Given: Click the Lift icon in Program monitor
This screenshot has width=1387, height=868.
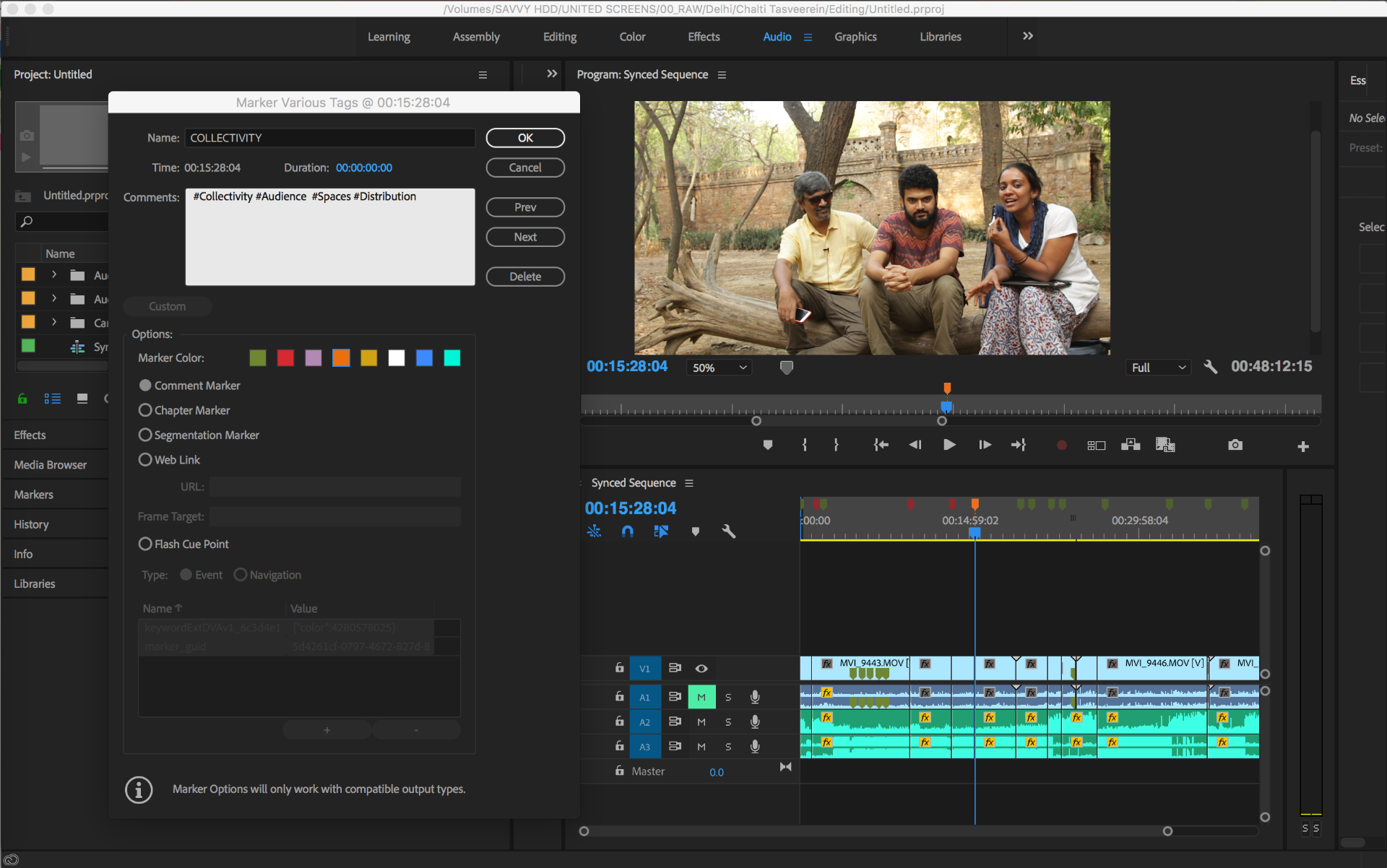Looking at the screenshot, I should (1131, 445).
